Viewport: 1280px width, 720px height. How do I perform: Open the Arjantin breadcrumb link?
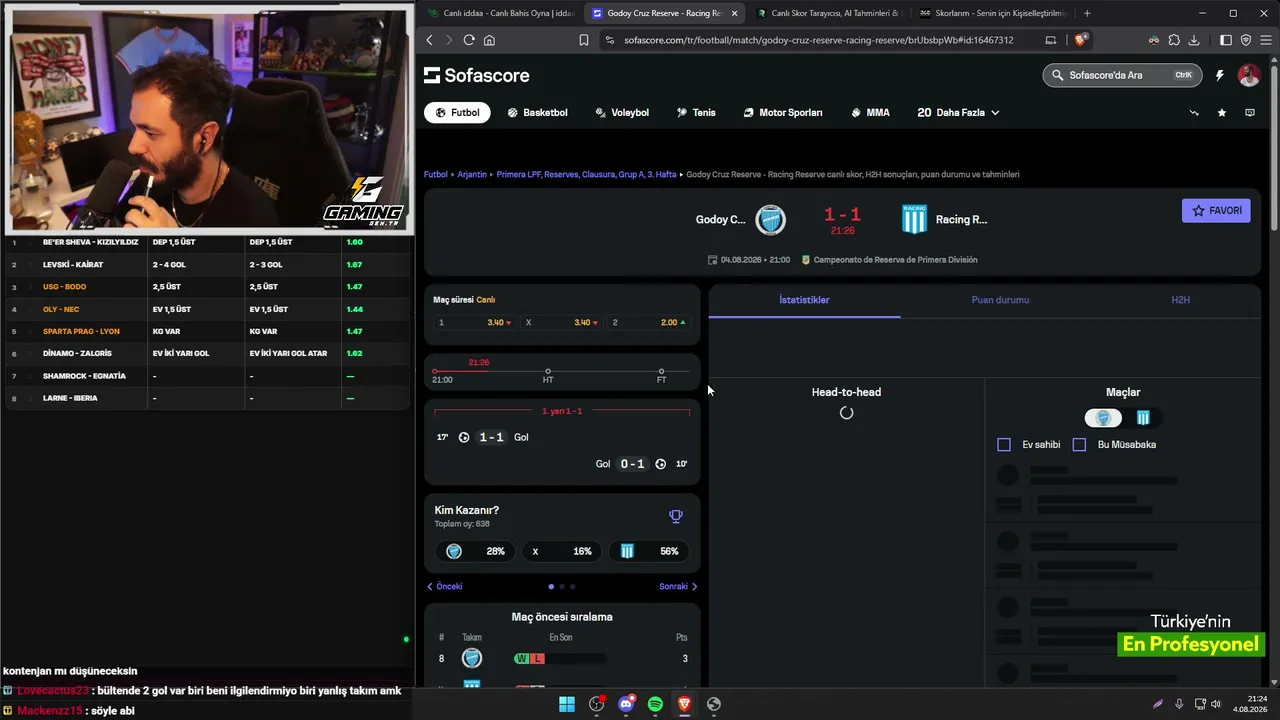472,175
